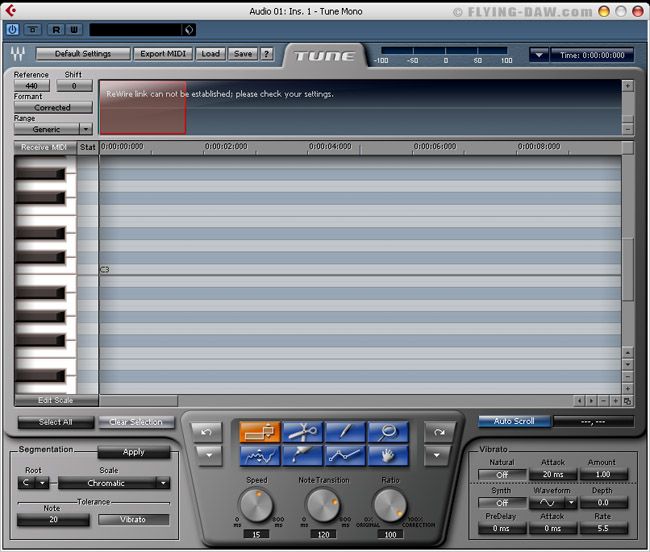Click the PreDelay 0 ms value
650x552 pixels.
click(502, 529)
